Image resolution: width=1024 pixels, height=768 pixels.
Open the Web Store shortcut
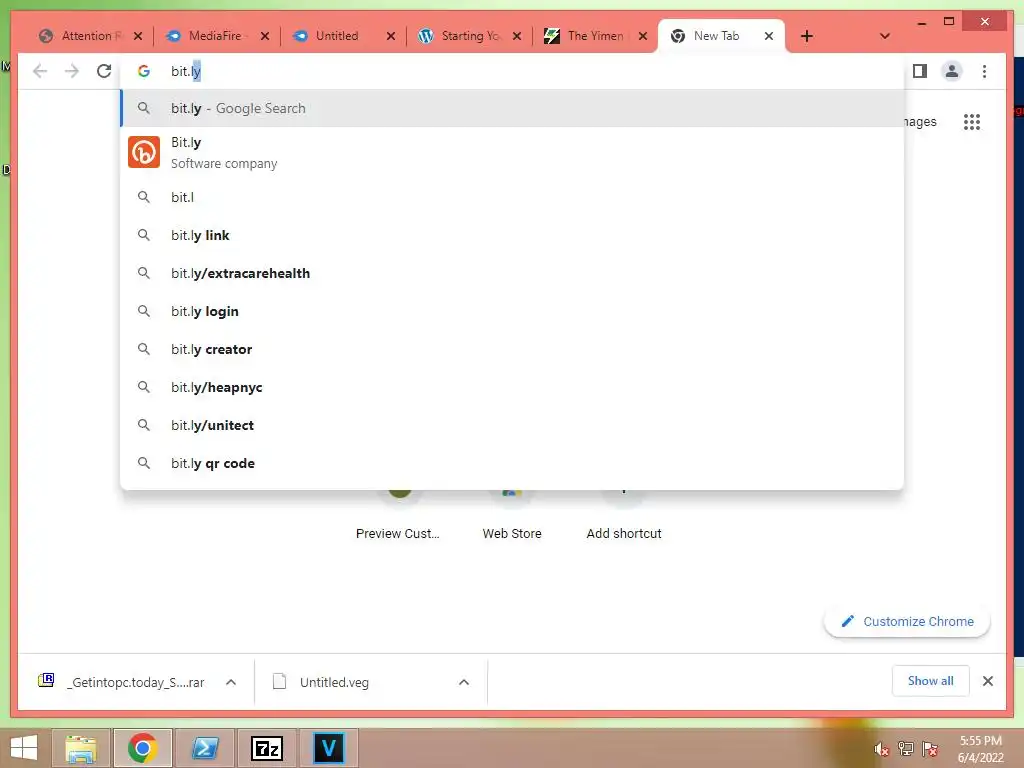[512, 534]
